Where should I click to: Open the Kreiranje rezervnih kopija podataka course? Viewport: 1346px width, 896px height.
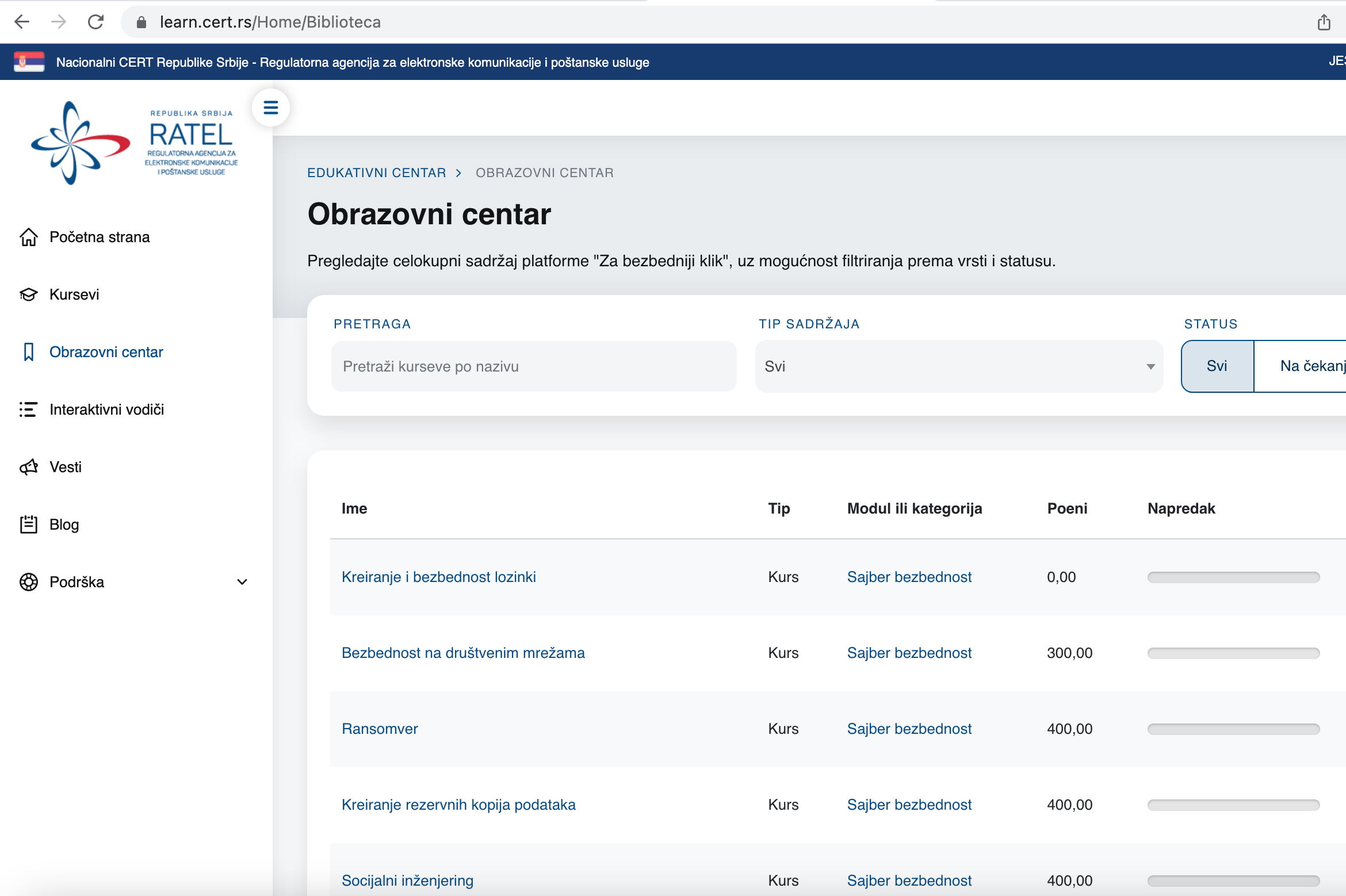coord(458,805)
